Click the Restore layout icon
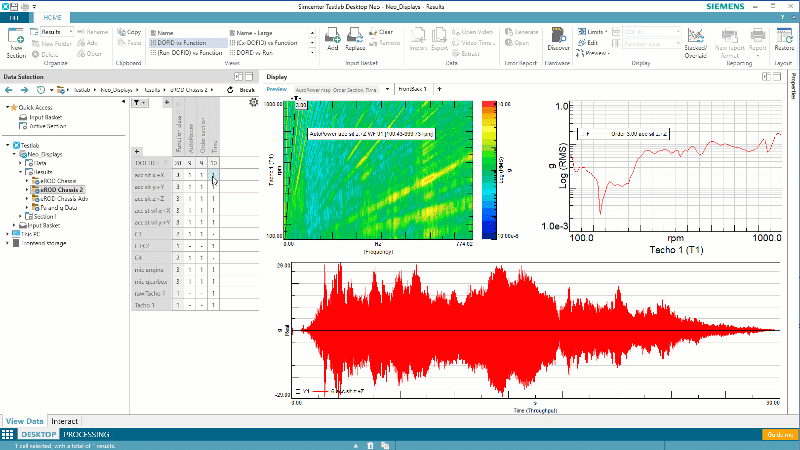800x450 pixels. [783, 38]
